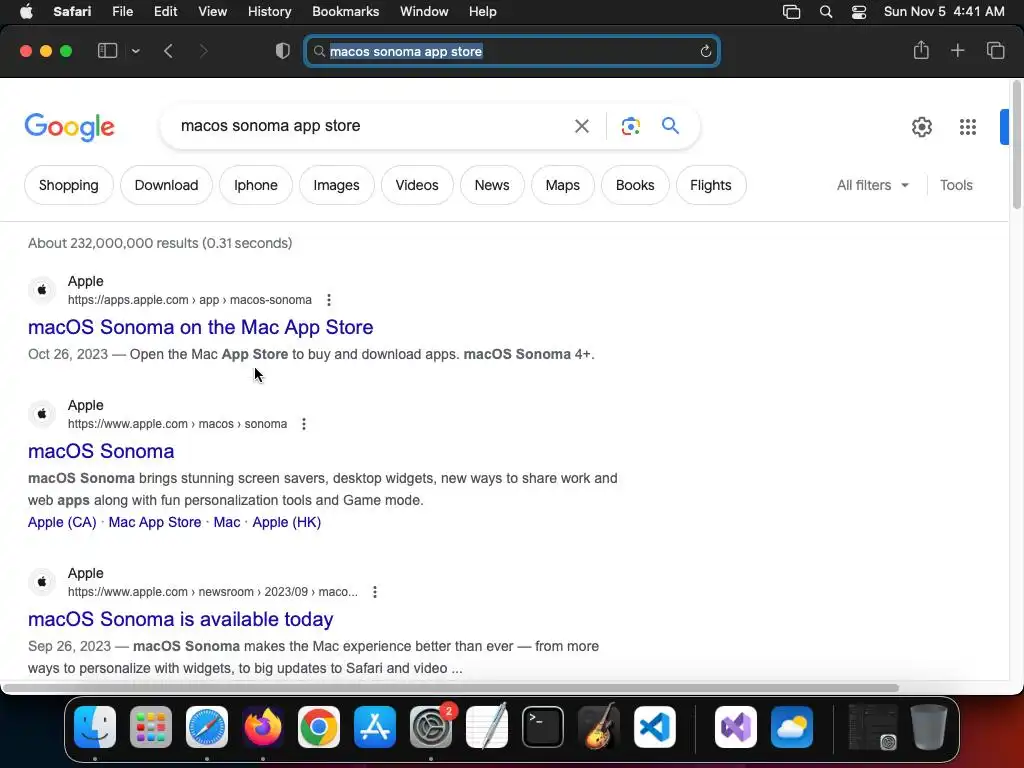The image size is (1024, 768).
Task: Open the Google apps grid
Action: coord(968,127)
